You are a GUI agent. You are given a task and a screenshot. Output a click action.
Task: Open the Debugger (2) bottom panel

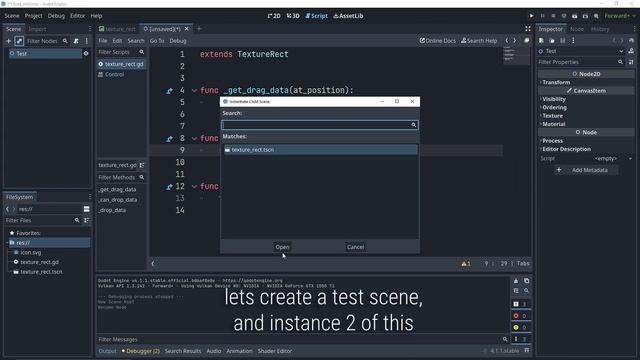[140, 351]
